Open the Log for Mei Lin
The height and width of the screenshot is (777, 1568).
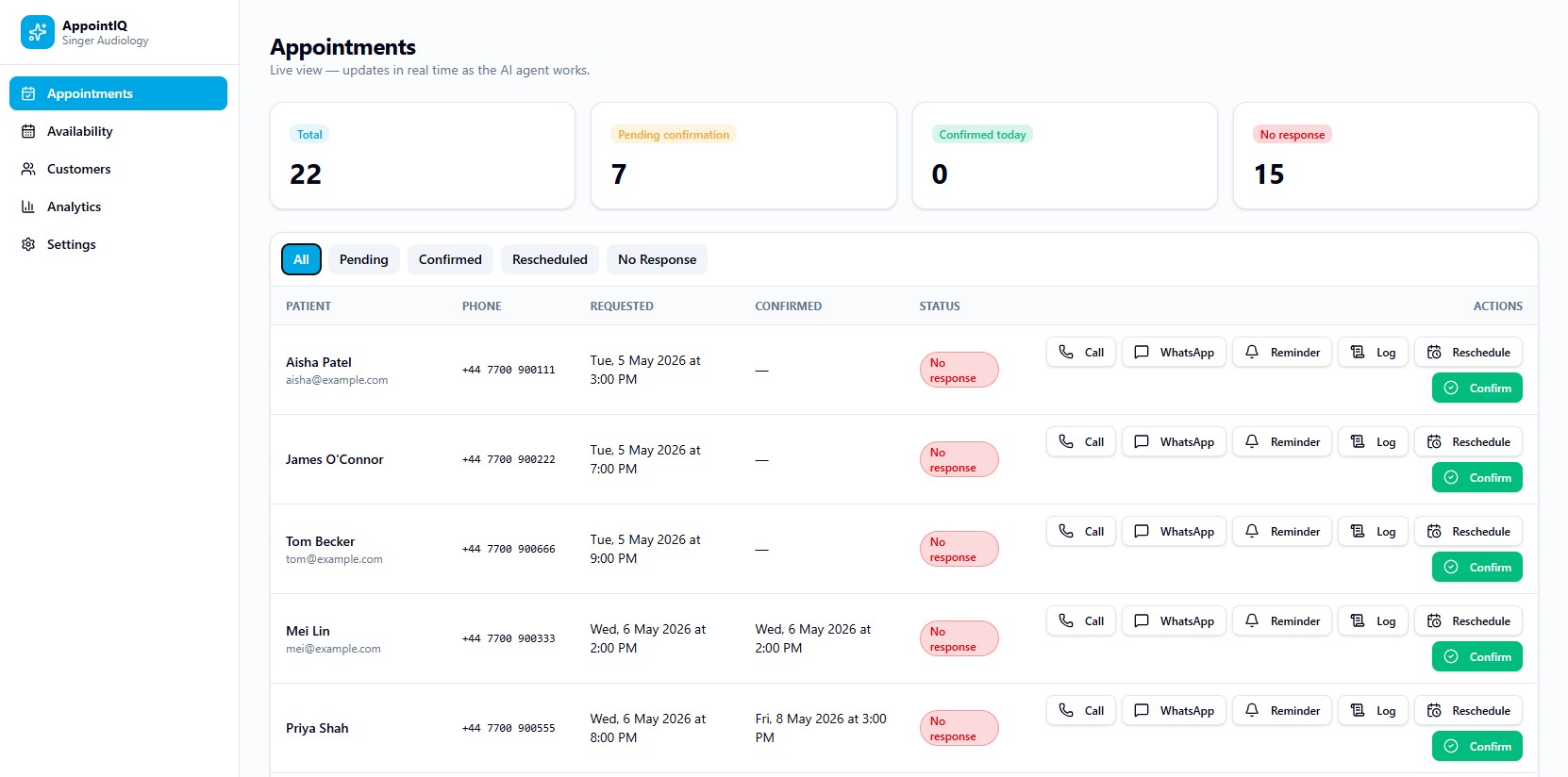[x=1373, y=620]
